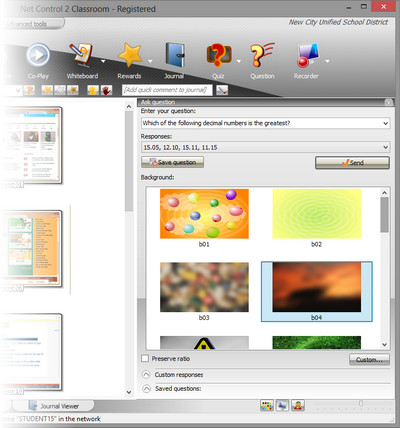This screenshot has height=428, width=400.
Task: Adjust the thumbnail size slider
Action: (x=361, y=404)
